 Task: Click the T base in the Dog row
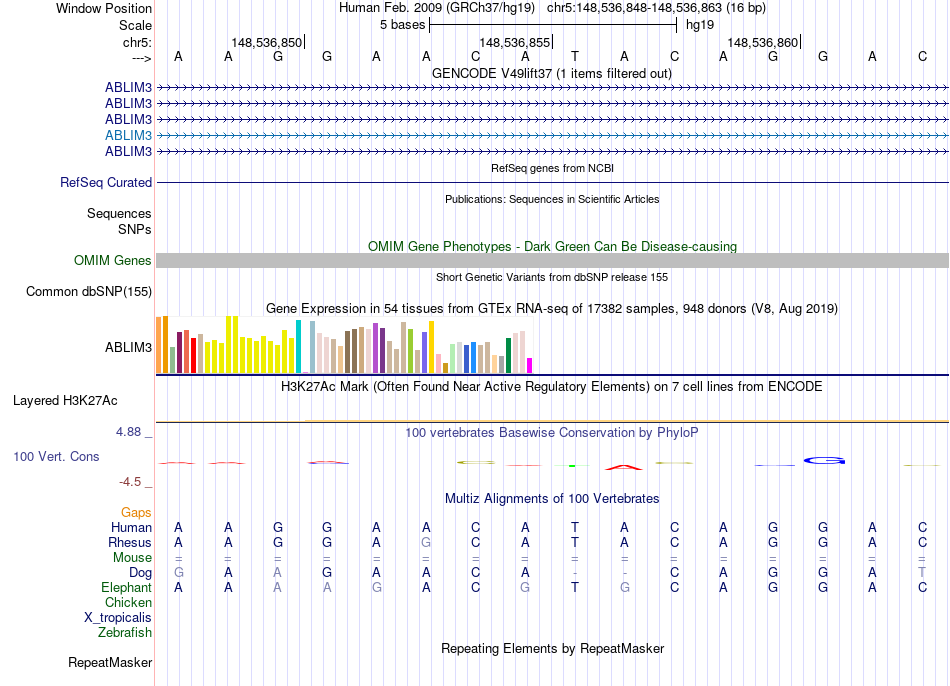click(x=922, y=572)
